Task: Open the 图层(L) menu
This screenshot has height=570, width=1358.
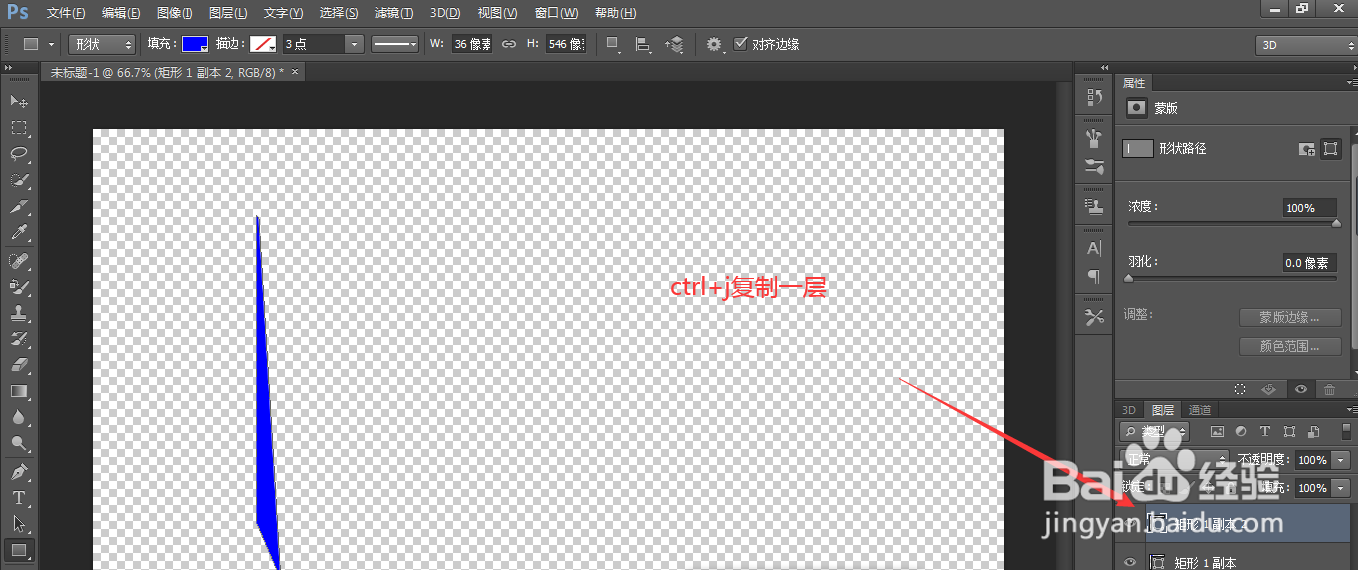Action: click(x=229, y=13)
